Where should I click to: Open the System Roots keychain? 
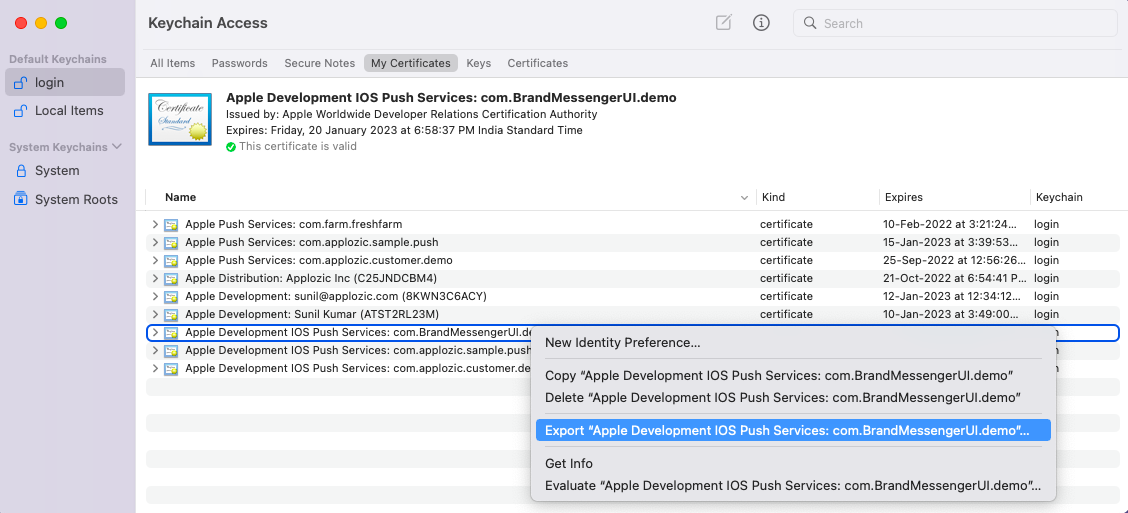(75, 200)
